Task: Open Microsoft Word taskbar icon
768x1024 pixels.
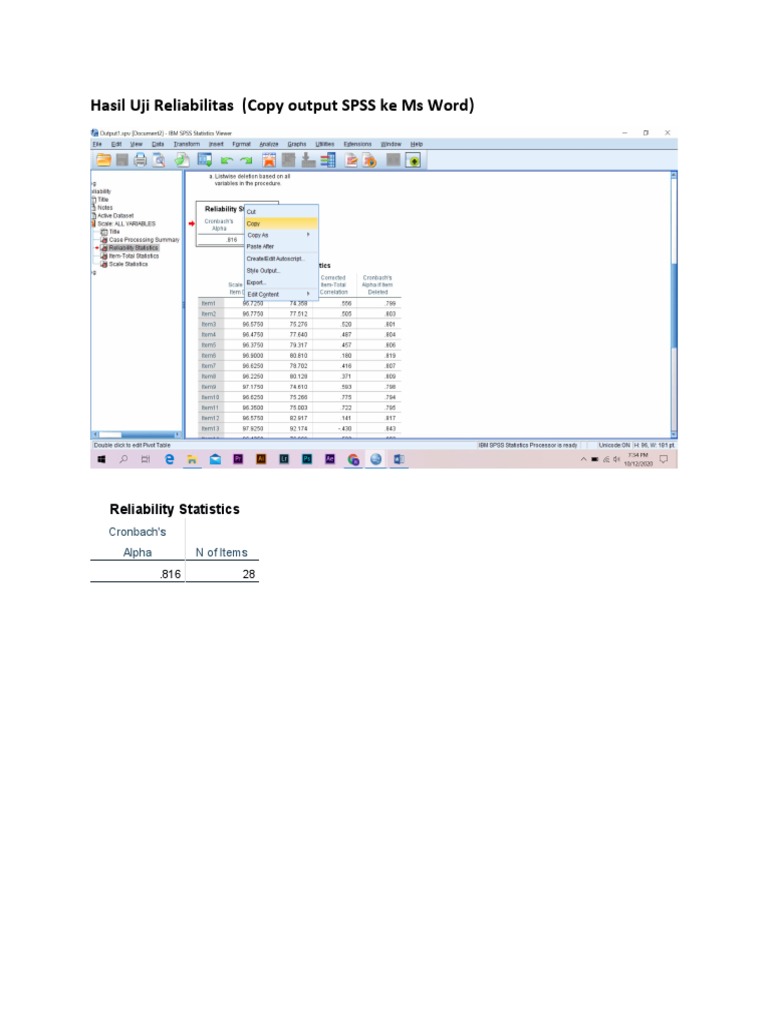Action: (x=398, y=460)
